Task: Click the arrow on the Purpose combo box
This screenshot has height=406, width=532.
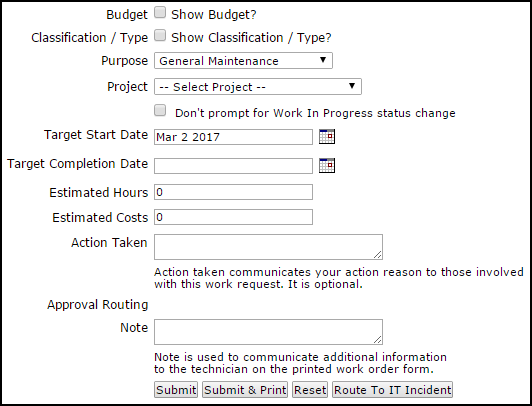Action: coord(323,60)
